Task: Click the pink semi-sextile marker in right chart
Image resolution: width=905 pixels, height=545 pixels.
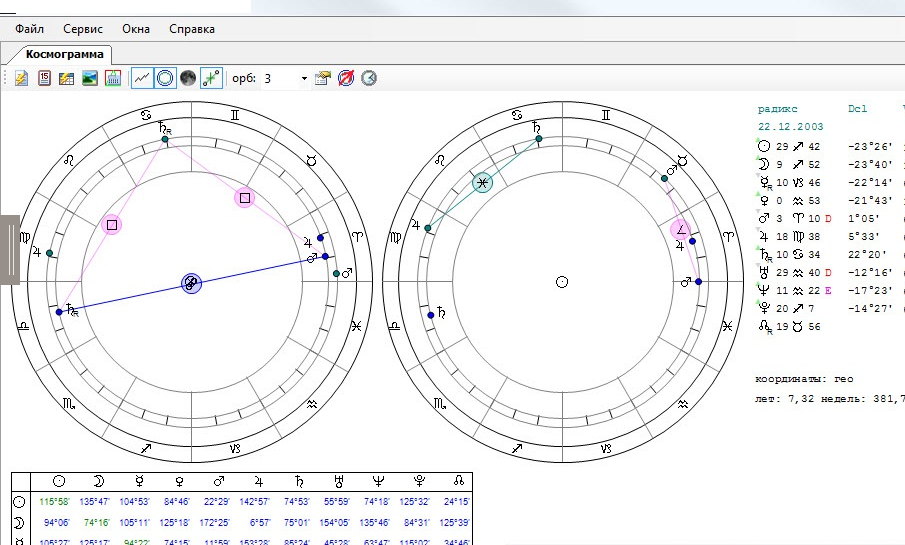Action: coord(681,230)
